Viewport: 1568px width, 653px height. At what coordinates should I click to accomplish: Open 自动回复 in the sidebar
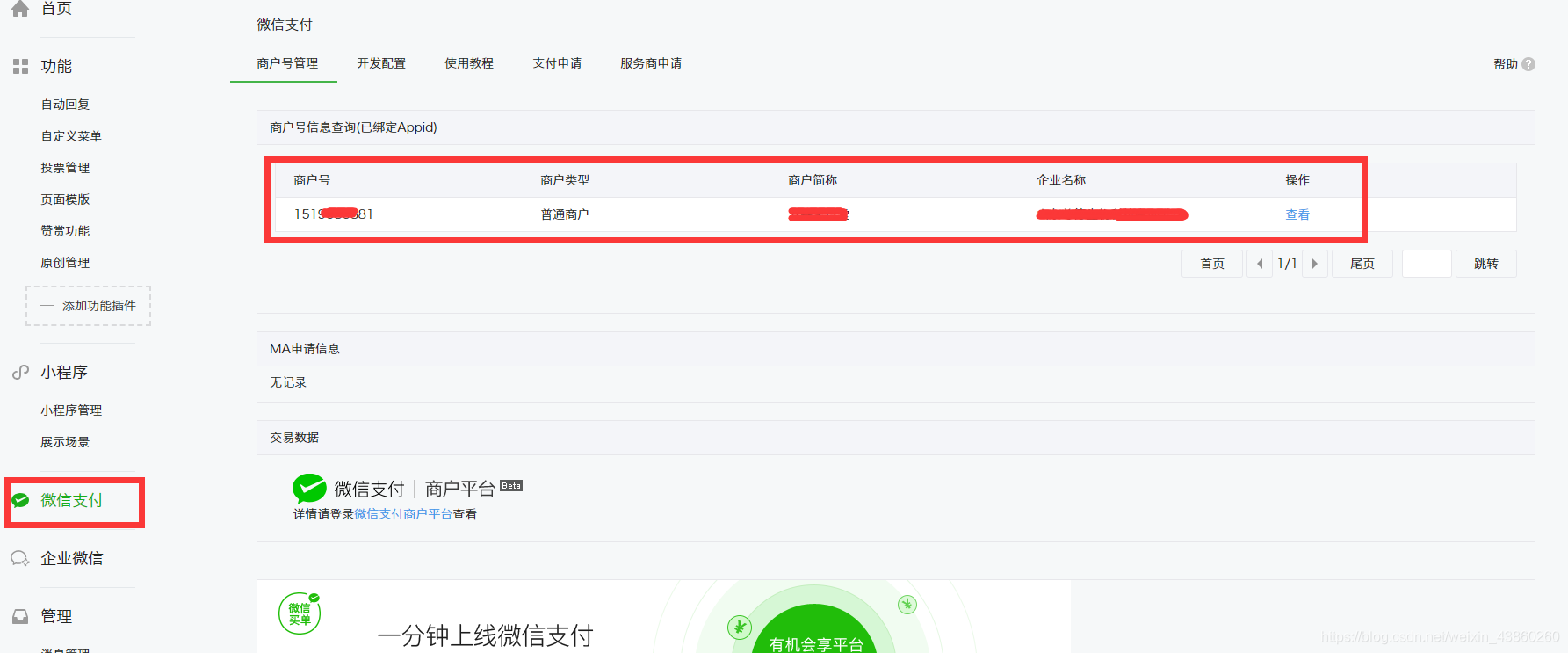(65, 105)
